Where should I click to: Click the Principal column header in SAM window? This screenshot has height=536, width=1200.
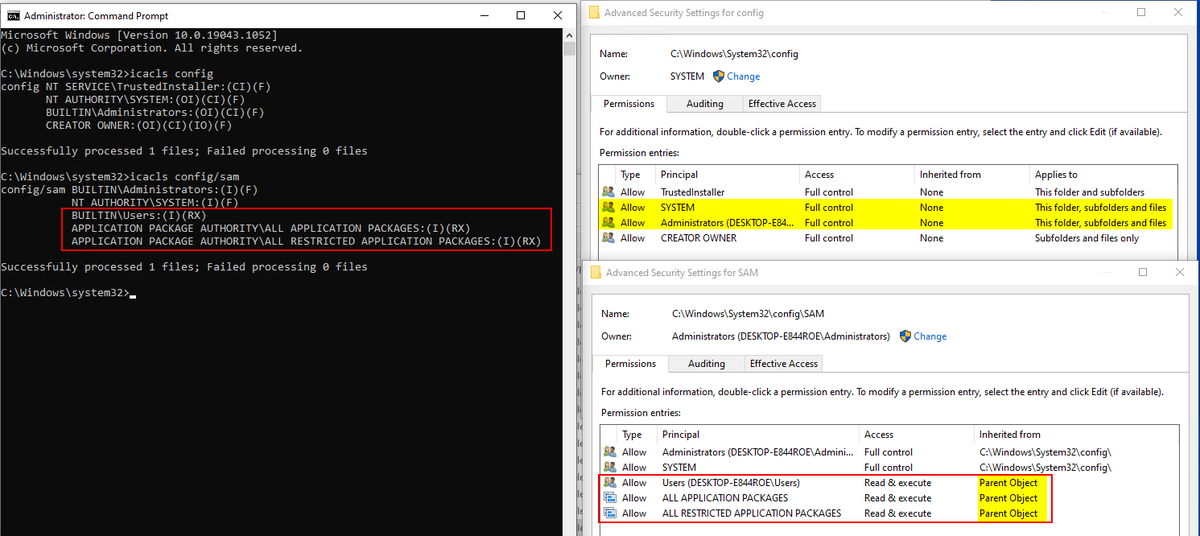pyautogui.click(x=758, y=434)
